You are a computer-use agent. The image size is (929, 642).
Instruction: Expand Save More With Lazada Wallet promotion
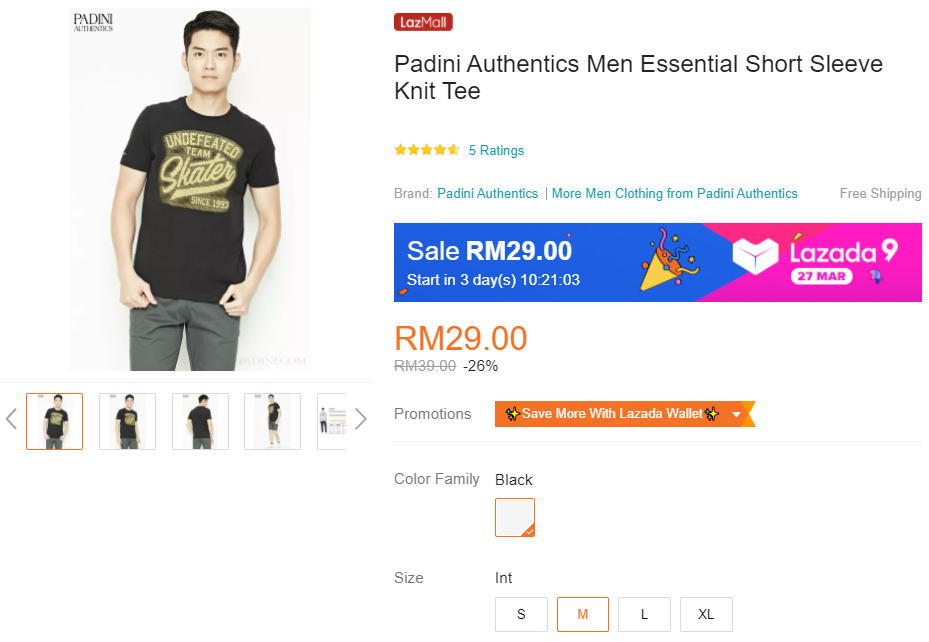[x=737, y=414]
